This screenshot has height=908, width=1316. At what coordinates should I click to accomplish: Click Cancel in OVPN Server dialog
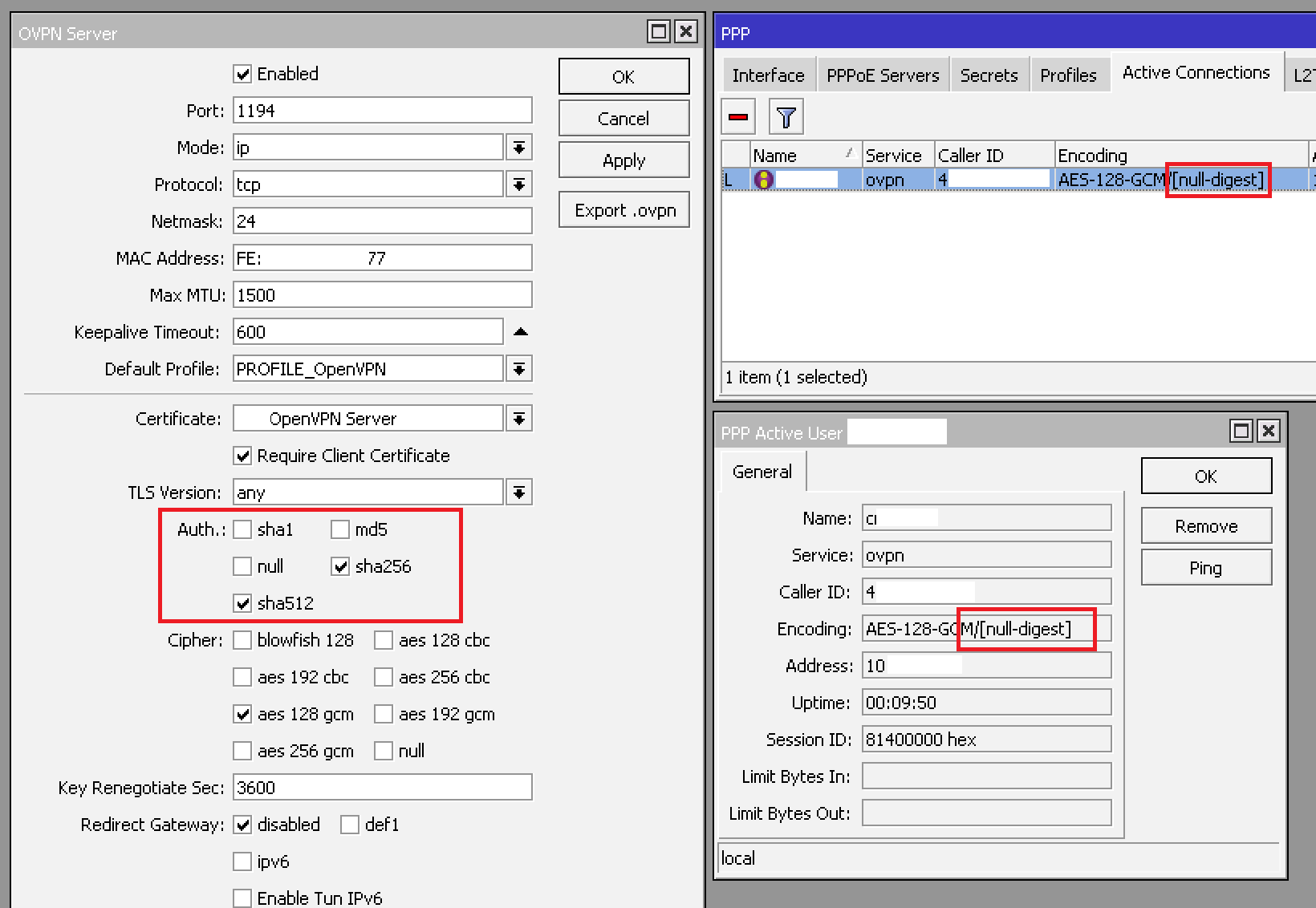click(623, 119)
